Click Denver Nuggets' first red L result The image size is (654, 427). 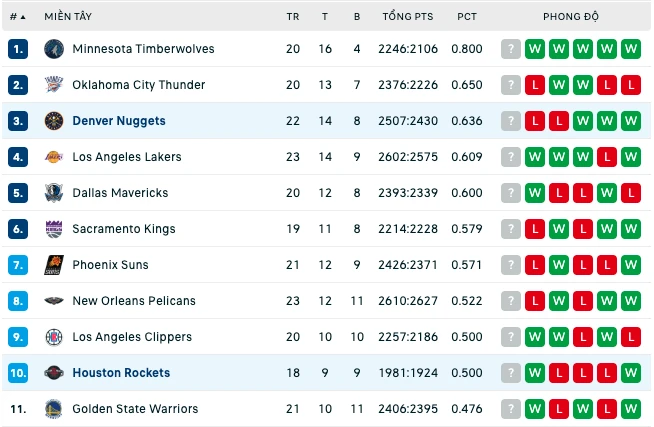[x=535, y=121]
